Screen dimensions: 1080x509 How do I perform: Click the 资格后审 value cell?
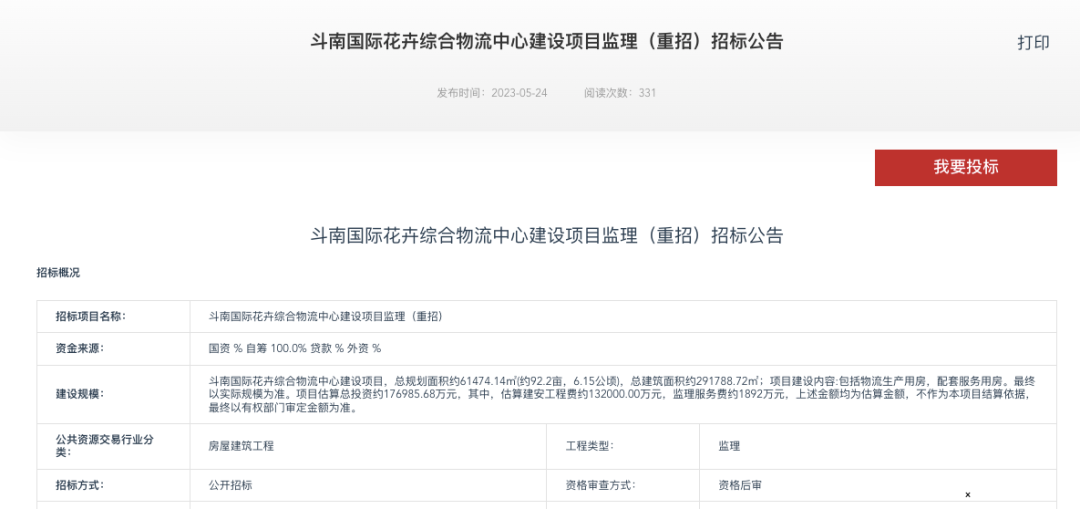740,486
